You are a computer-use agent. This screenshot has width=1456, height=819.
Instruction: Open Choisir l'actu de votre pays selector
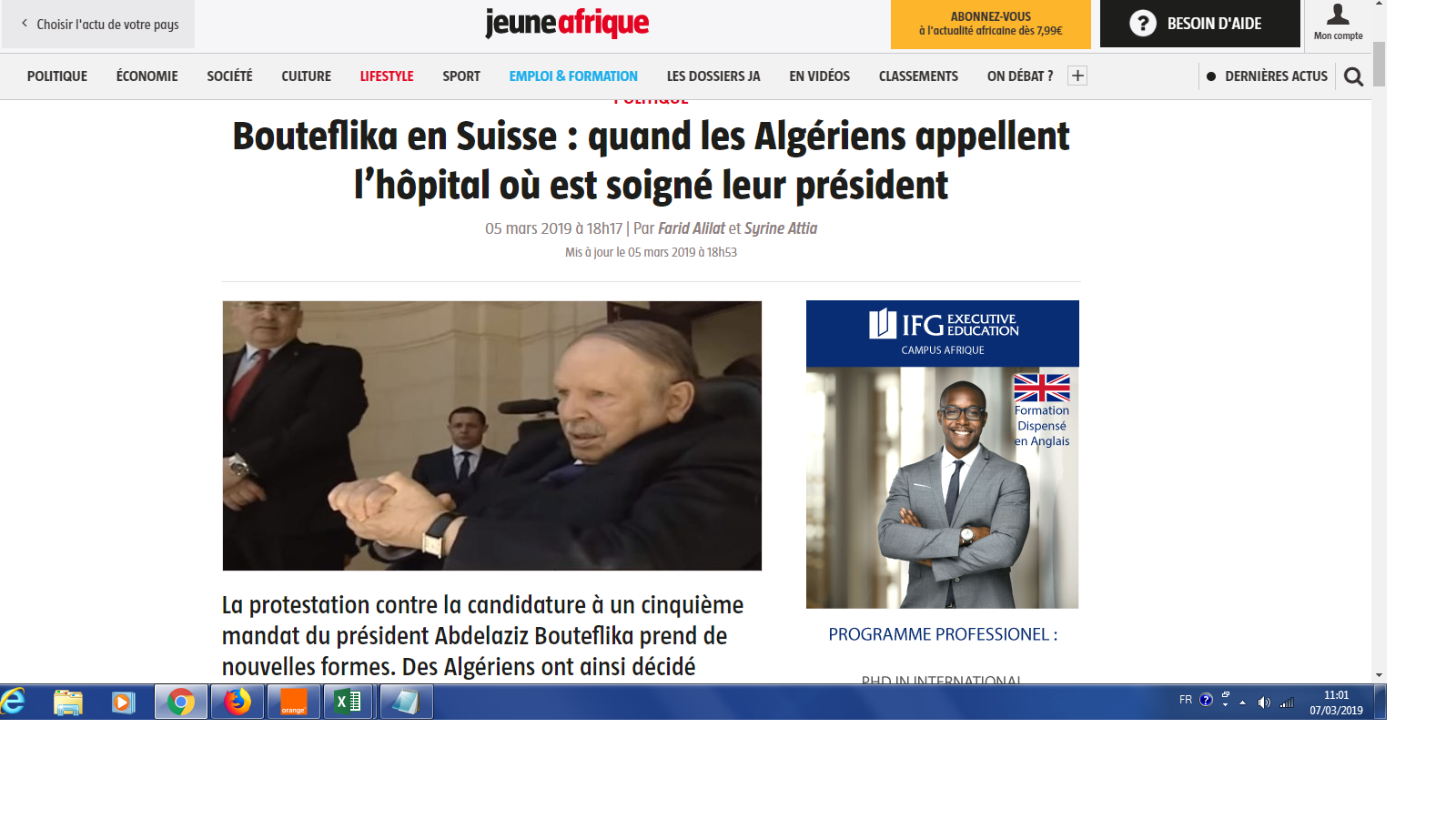pyautogui.click(x=99, y=25)
